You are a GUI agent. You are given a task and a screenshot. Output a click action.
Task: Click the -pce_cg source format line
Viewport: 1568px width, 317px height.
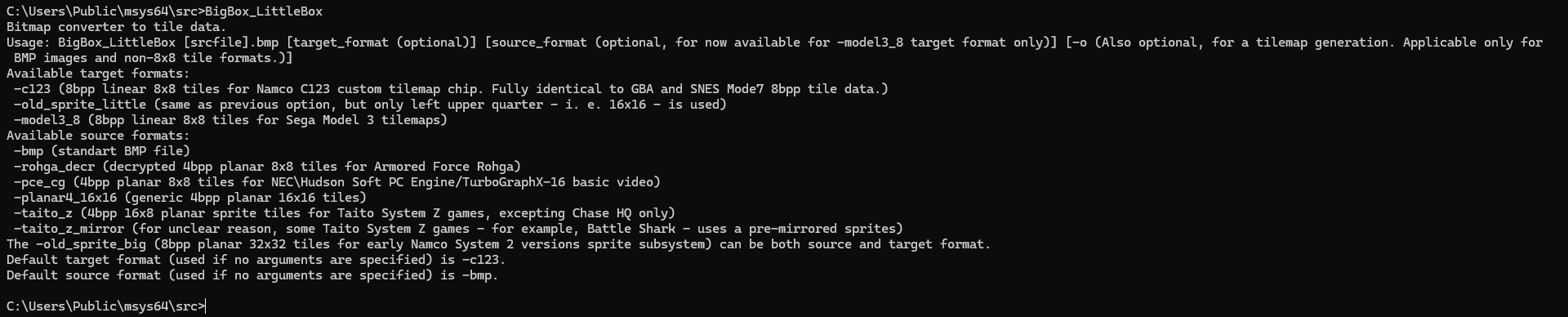click(337, 182)
